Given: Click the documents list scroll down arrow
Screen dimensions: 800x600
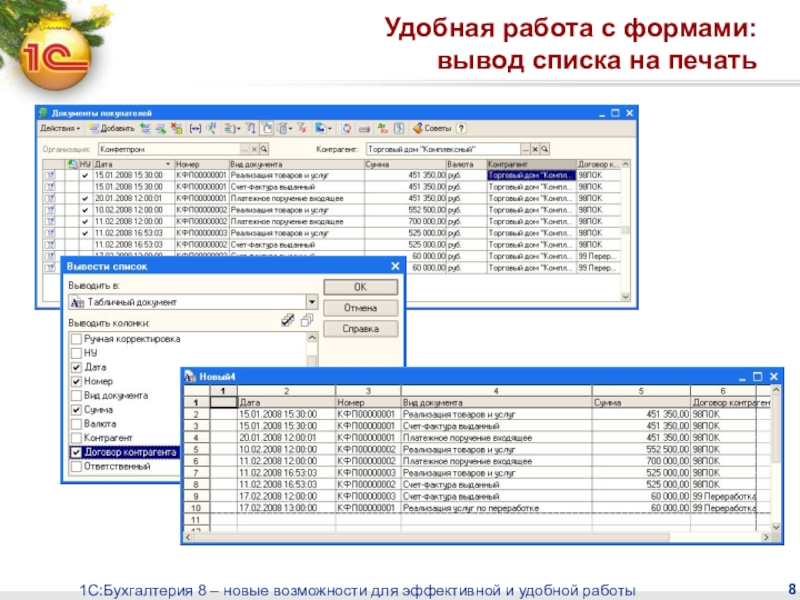Looking at the screenshot, I should click(x=626, y=296).
